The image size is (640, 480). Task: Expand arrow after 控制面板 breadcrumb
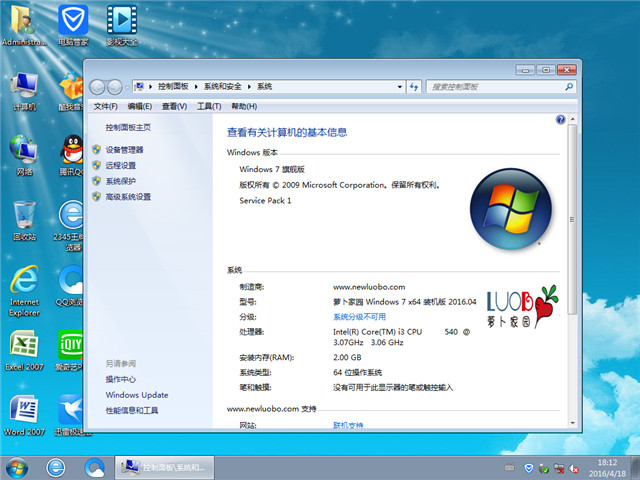[196, 87]
